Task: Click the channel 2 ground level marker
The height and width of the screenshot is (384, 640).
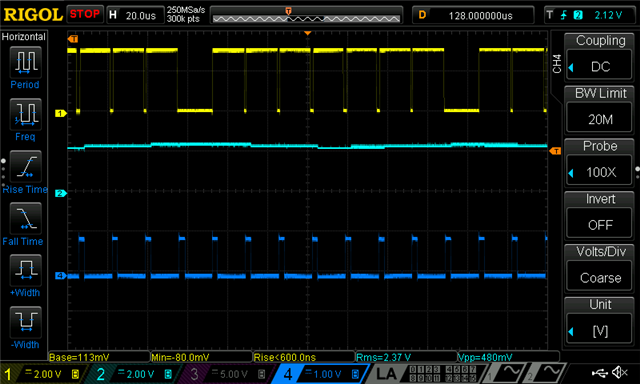Action: 60,193
